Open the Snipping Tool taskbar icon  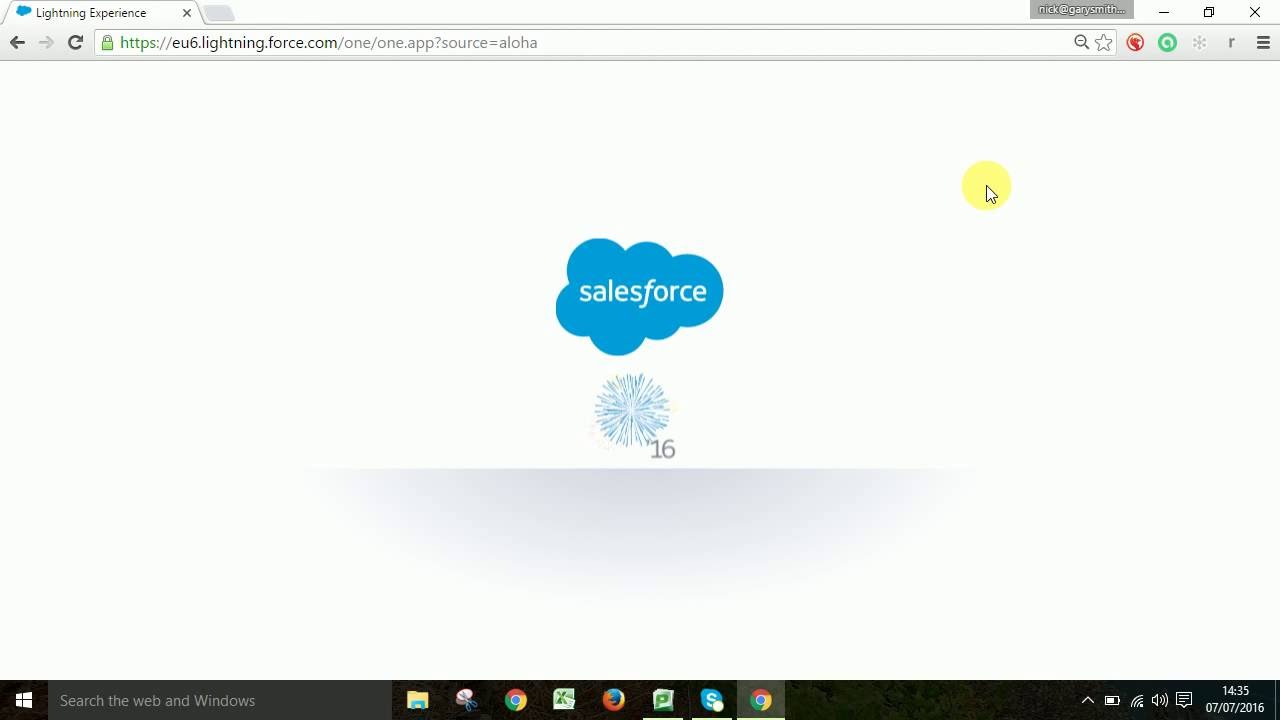click(x=467, y=700)
